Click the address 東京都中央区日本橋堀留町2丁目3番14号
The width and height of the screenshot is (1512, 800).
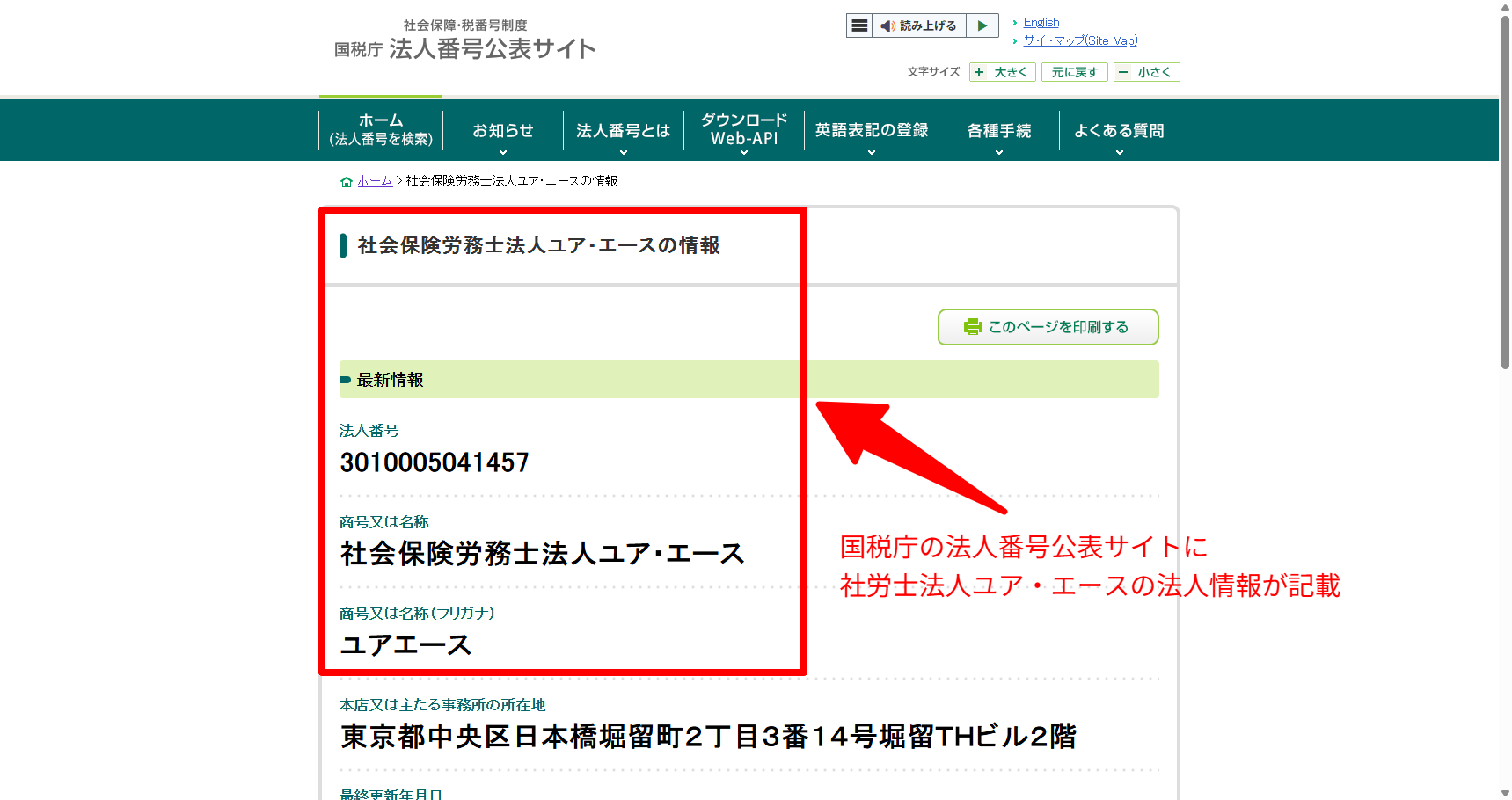[709, 737]
